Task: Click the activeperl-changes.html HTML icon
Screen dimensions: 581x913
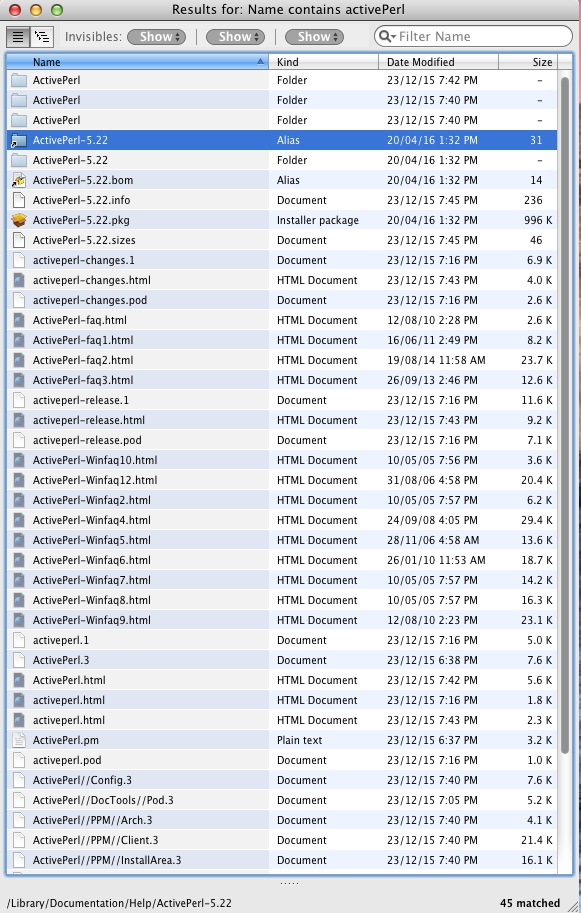Action: (19, 280)
